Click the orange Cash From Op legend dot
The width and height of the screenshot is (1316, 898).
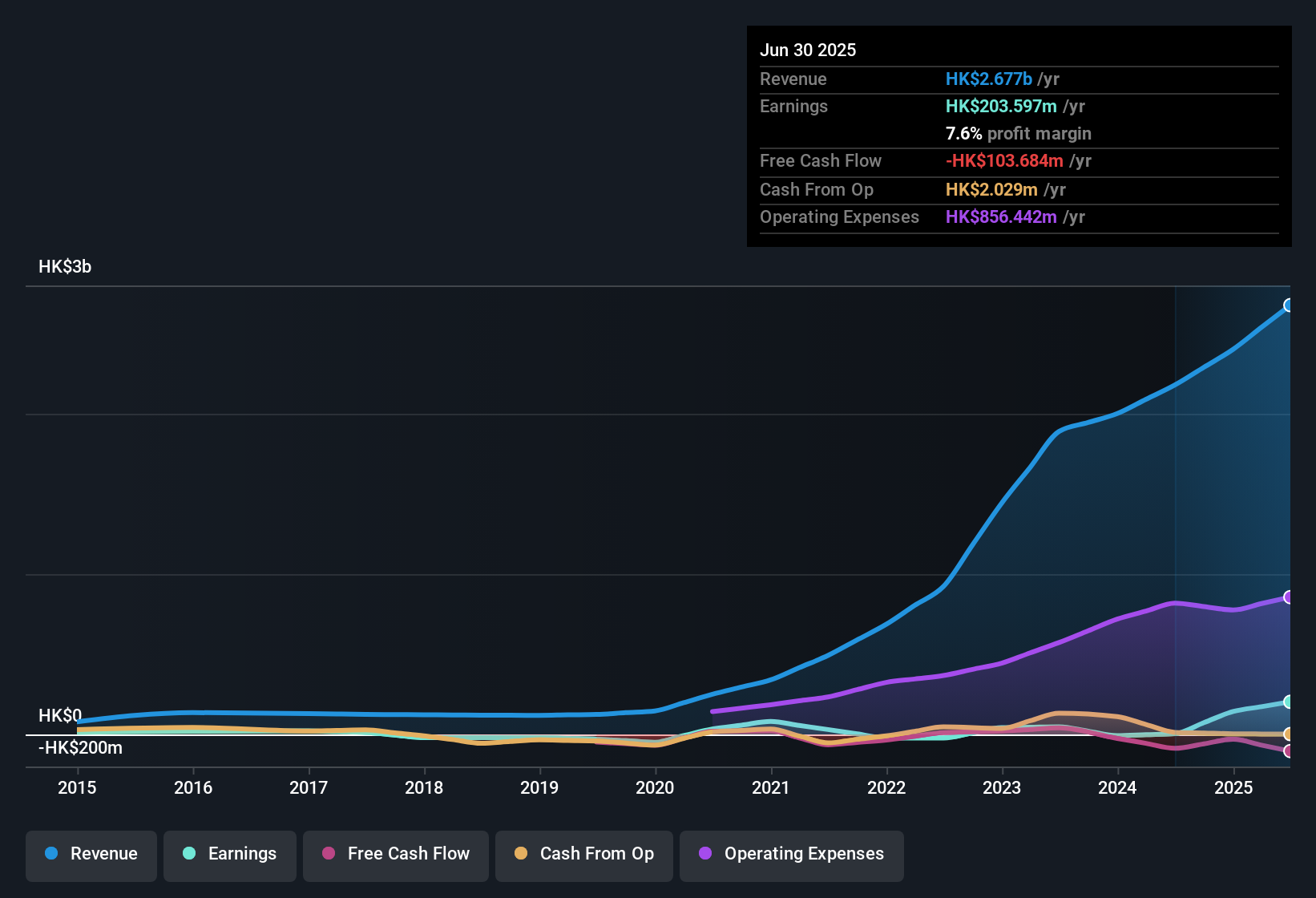coord(521,854)
